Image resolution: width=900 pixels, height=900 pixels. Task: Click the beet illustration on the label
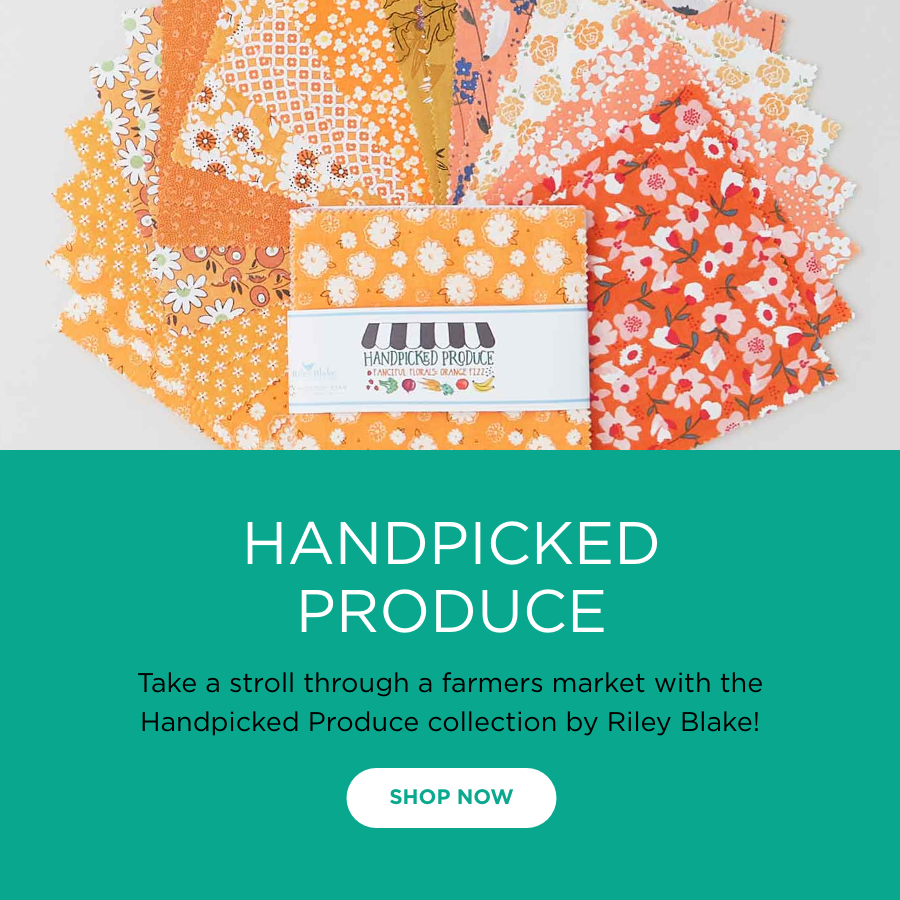[x=409, y=385]
